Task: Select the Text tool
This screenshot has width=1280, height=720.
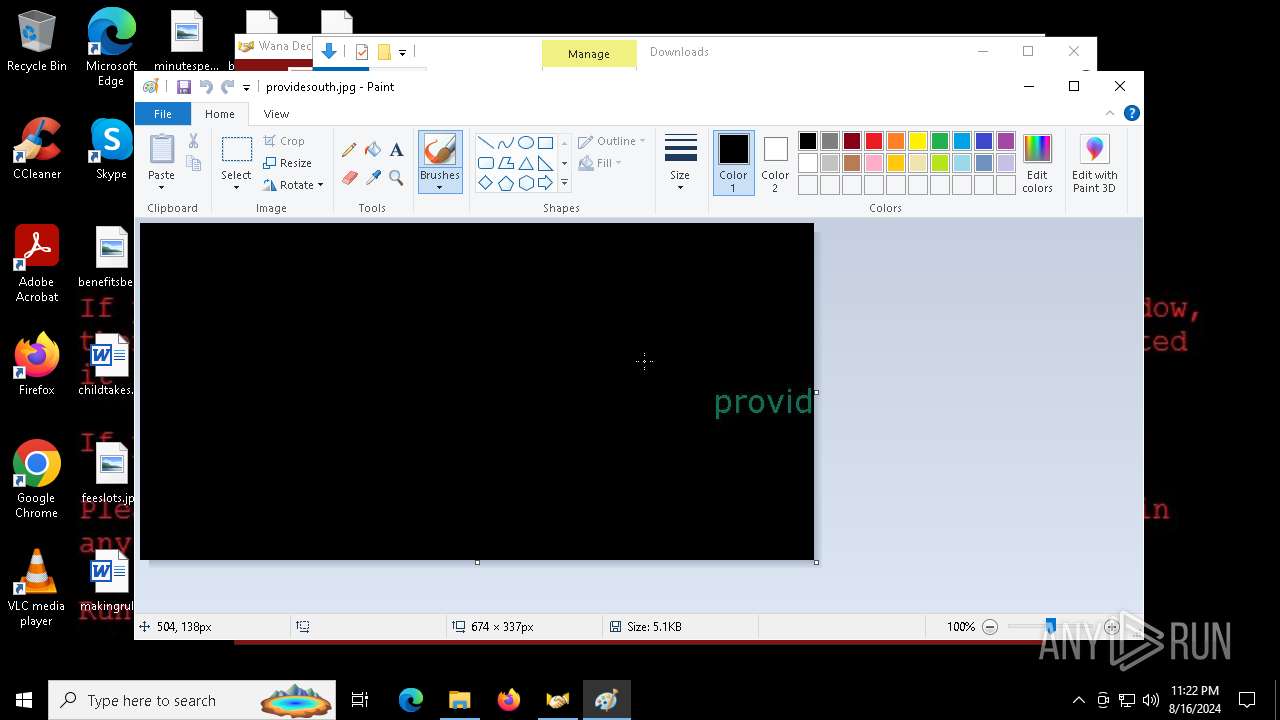Action: [396, 150]
